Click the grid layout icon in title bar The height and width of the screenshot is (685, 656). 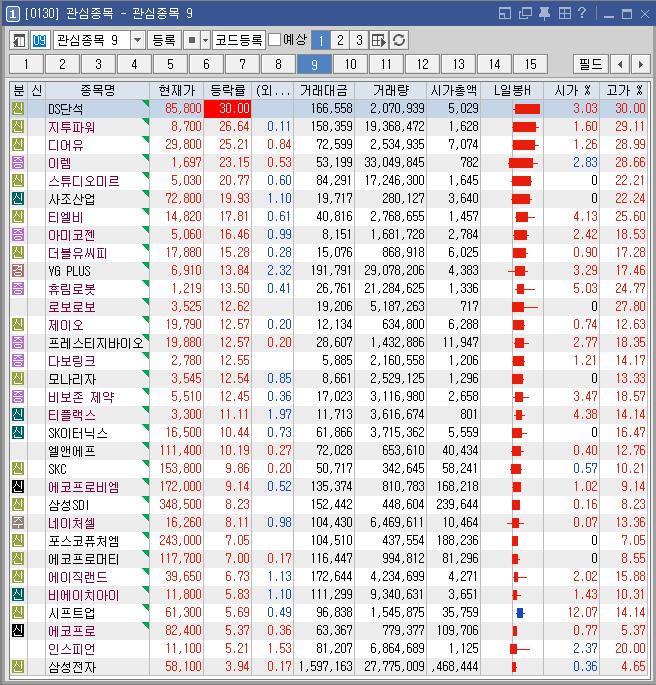pyautogui.click(x=564, y=14)
